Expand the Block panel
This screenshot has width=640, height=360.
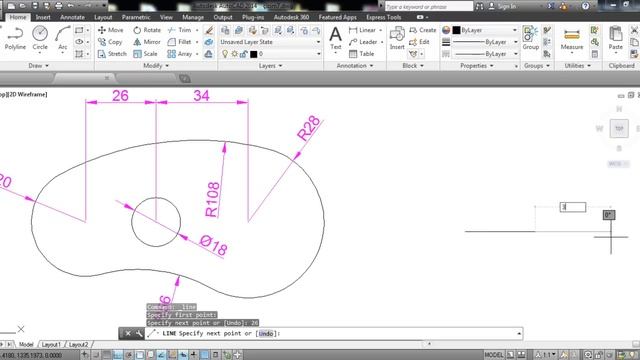point(413,66)
